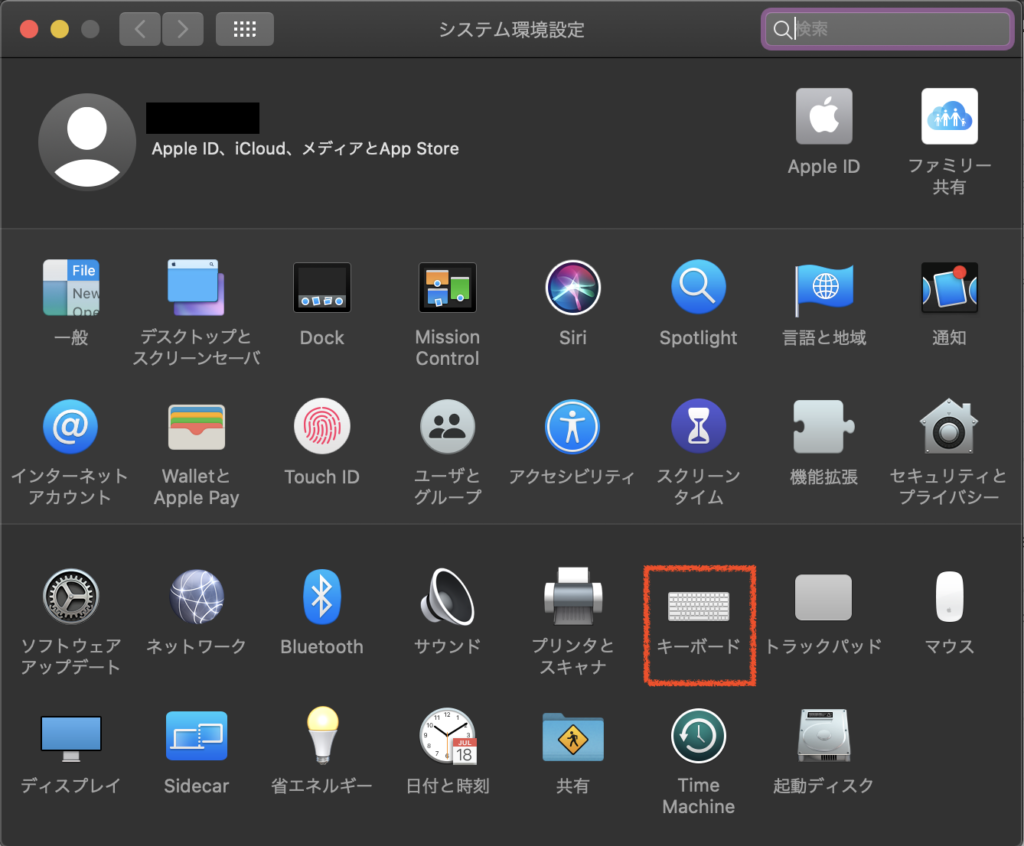Open 言語と地域 preferences
Screen dimensions: 1024x846
824,289
